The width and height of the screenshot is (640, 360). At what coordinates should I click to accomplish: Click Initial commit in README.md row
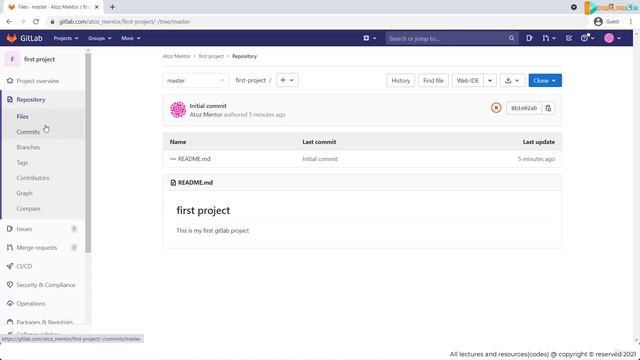(320, 159)
